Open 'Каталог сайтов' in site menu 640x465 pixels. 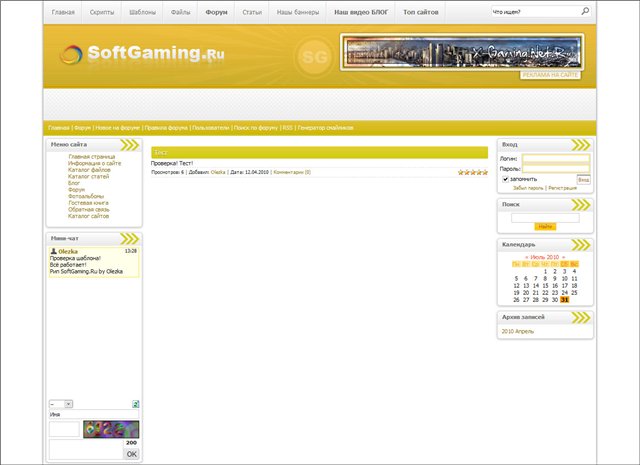click(89, 216)
